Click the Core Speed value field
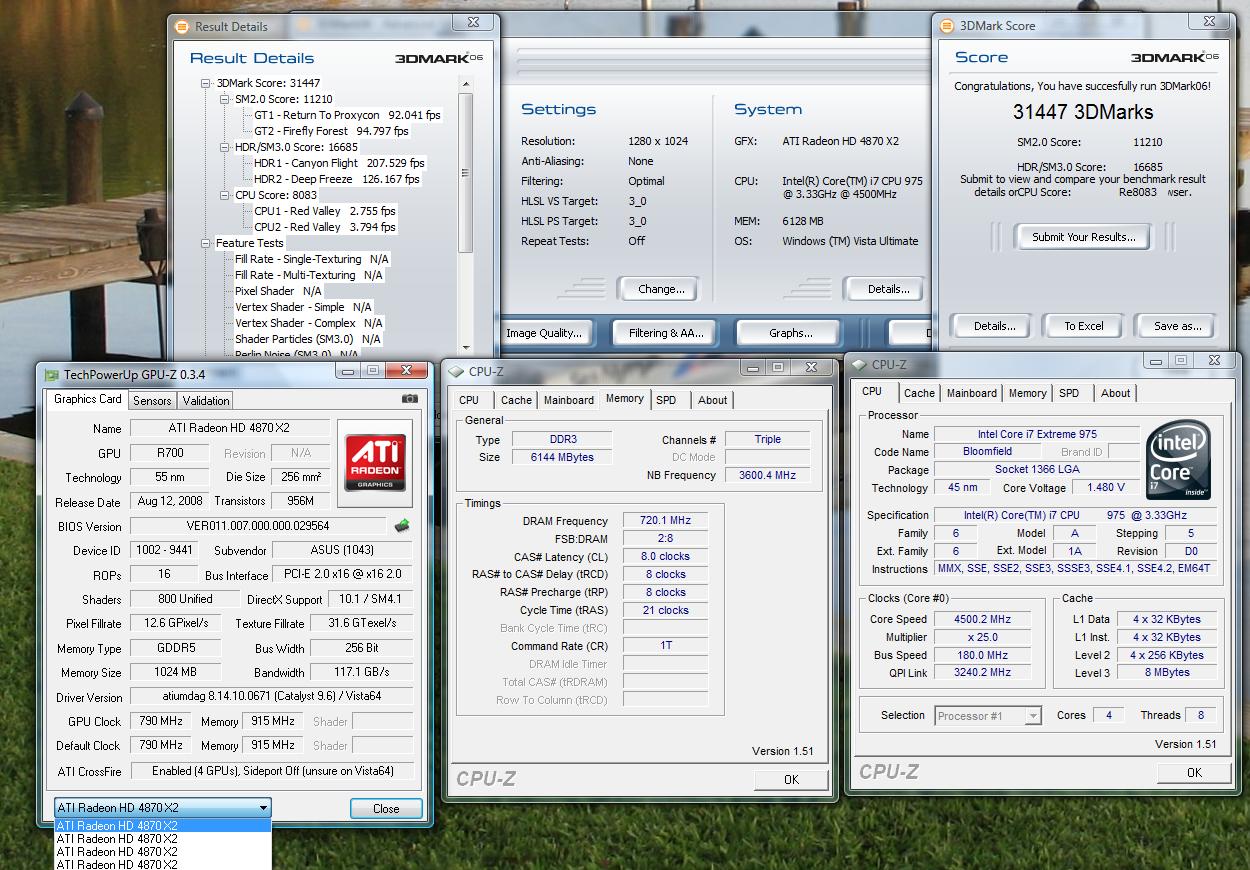Screen dimensions: 1250x870 (x=982, y=619)
